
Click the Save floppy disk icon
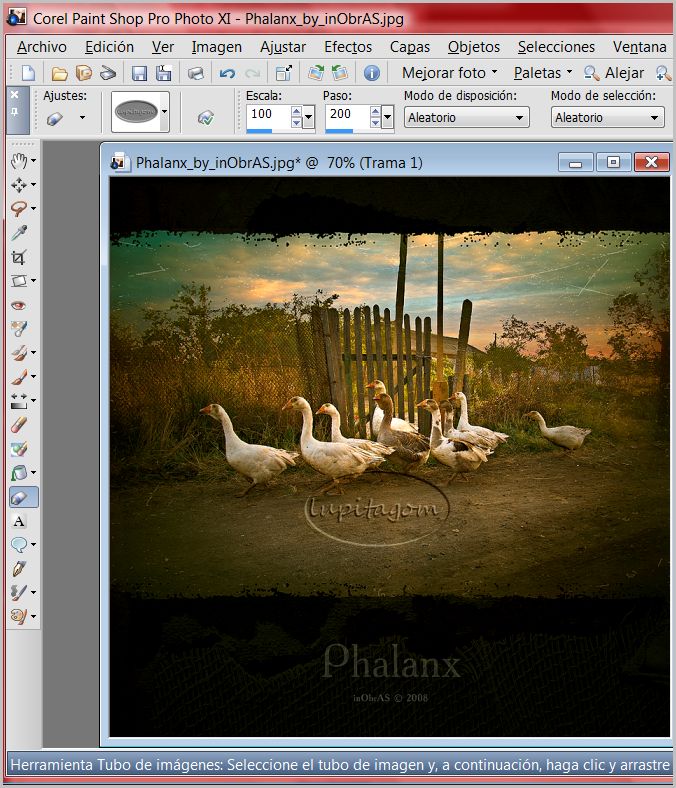139,73
